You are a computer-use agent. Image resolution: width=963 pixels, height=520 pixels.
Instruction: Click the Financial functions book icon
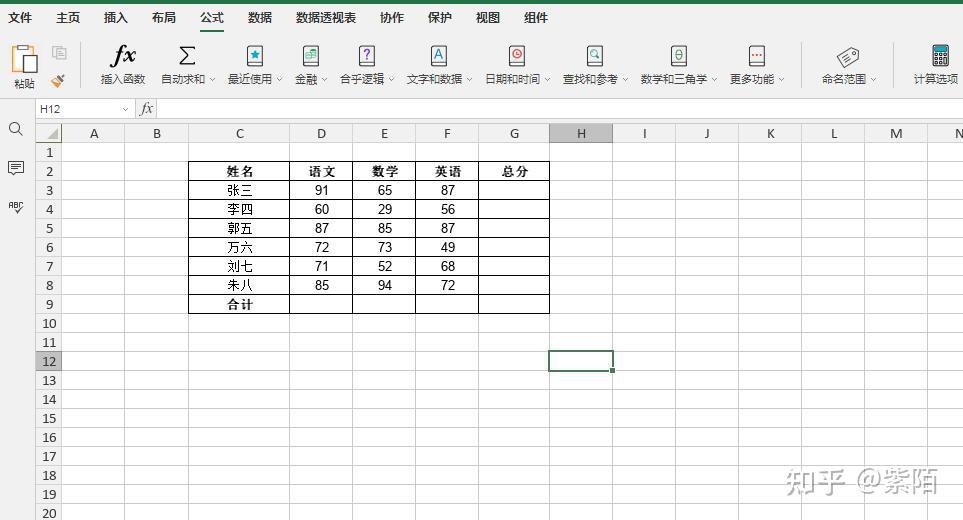(x=311, y=56)
